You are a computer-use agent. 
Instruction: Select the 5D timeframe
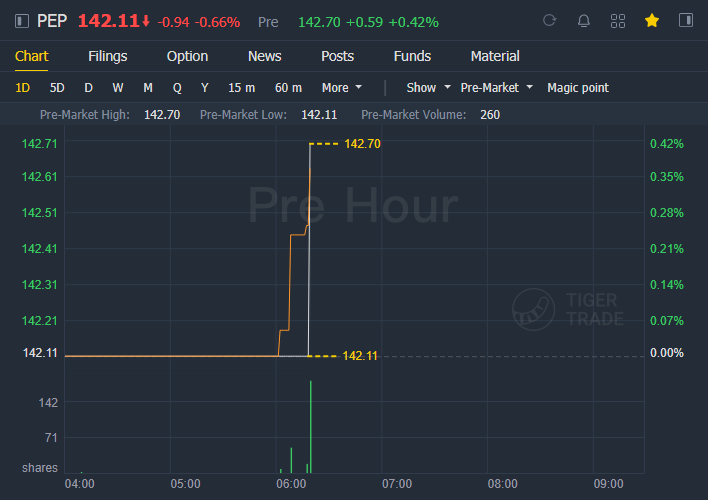(57, 88)
